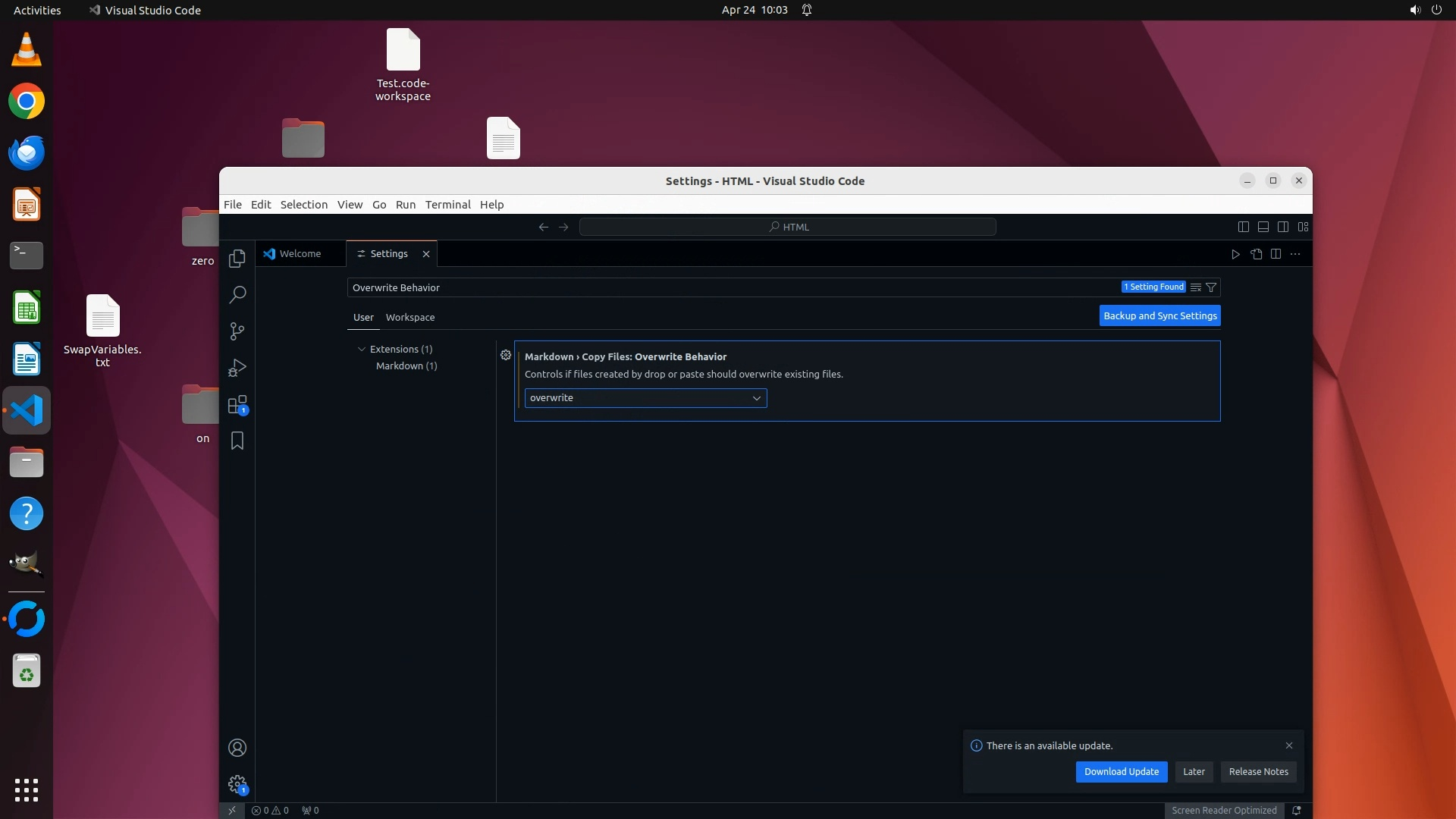Open the Source Control view
1456x819 pixels.
pos(237,331)
